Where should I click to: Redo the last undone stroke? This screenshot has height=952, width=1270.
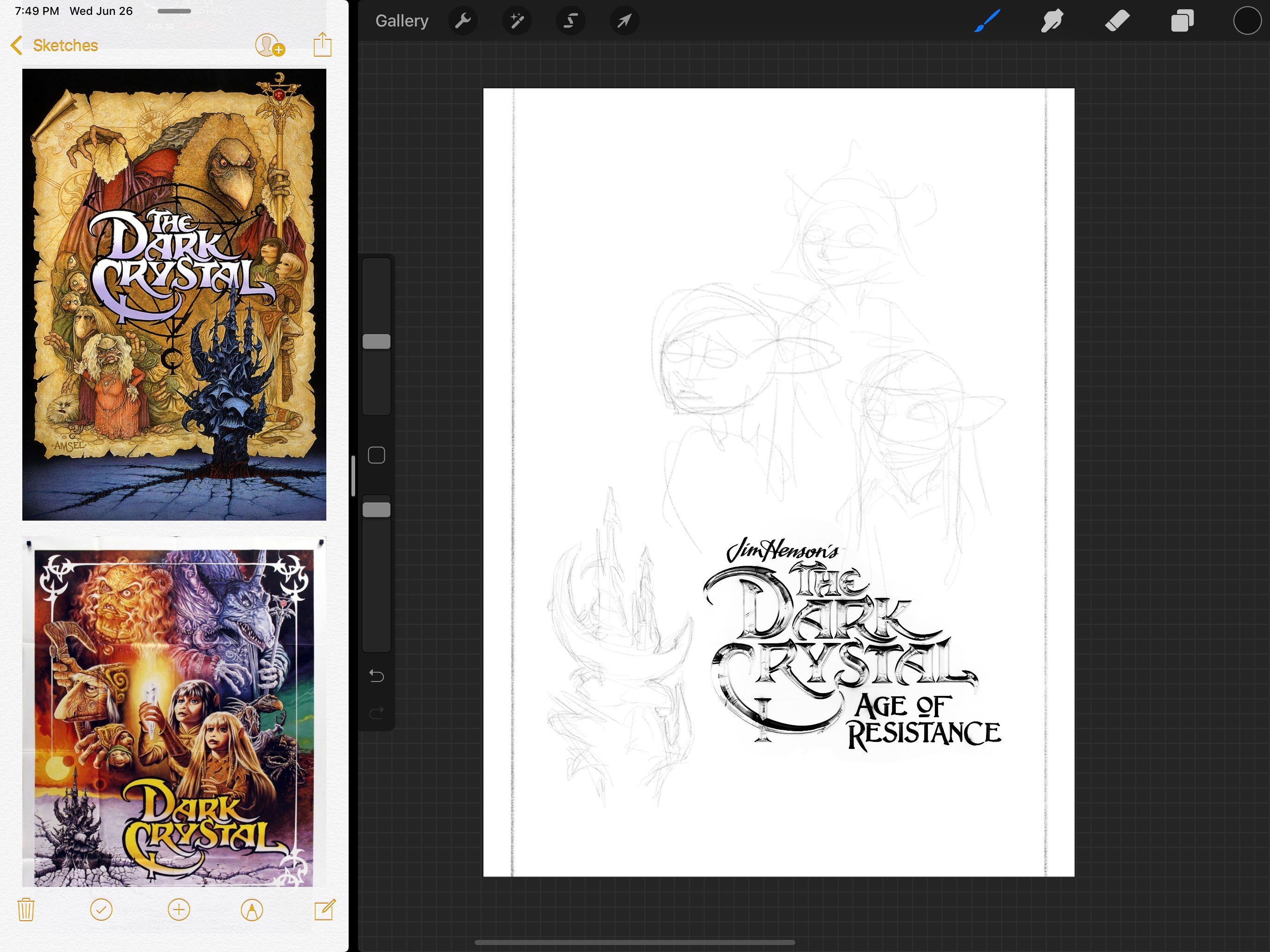coord(377,713)
